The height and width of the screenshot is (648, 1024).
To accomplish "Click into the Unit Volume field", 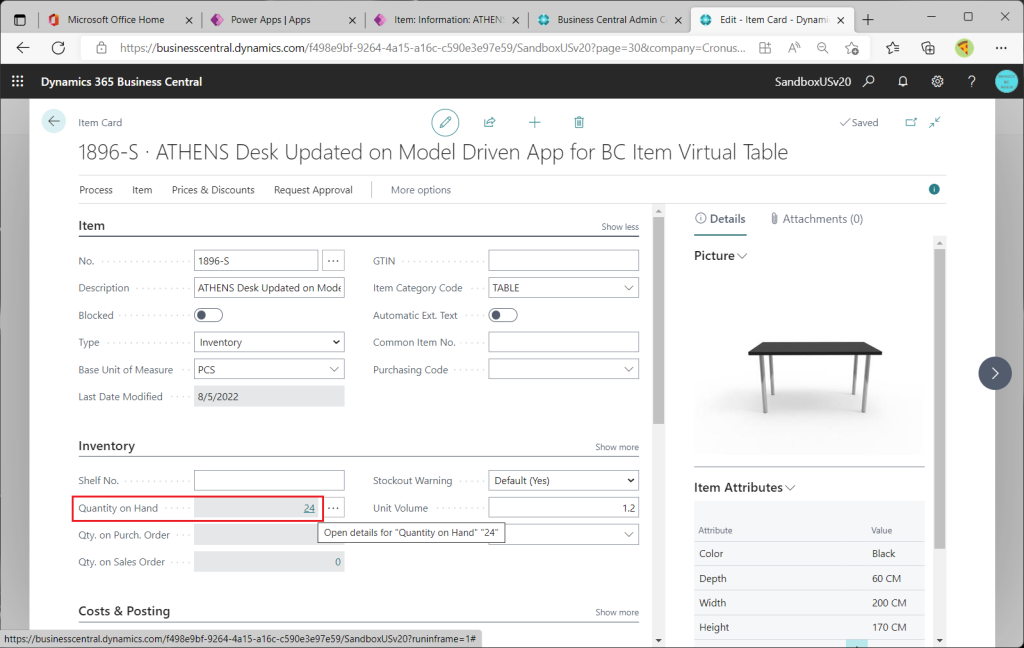I will [564, 508].
